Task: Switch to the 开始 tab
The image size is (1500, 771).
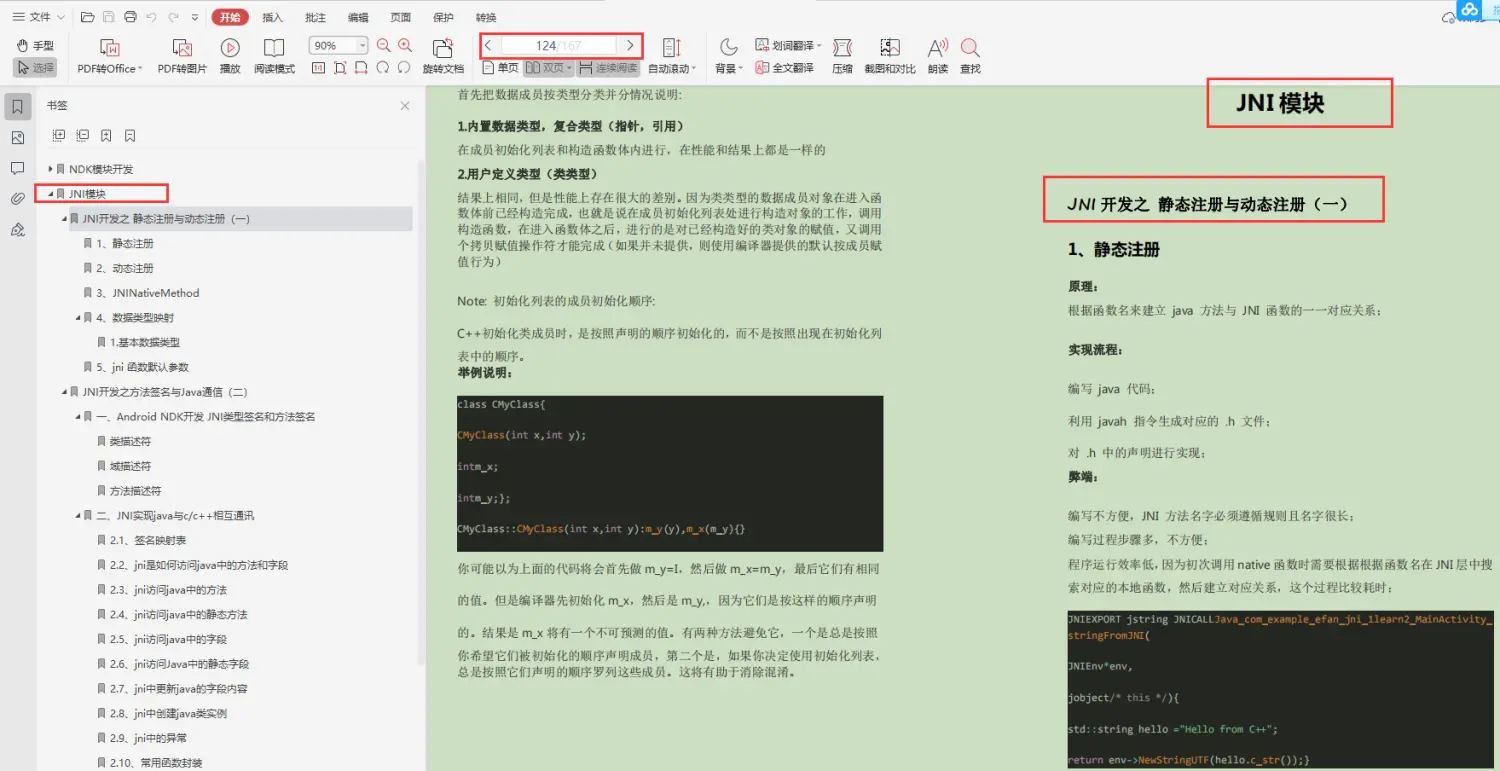Action: tap(230, 17)
